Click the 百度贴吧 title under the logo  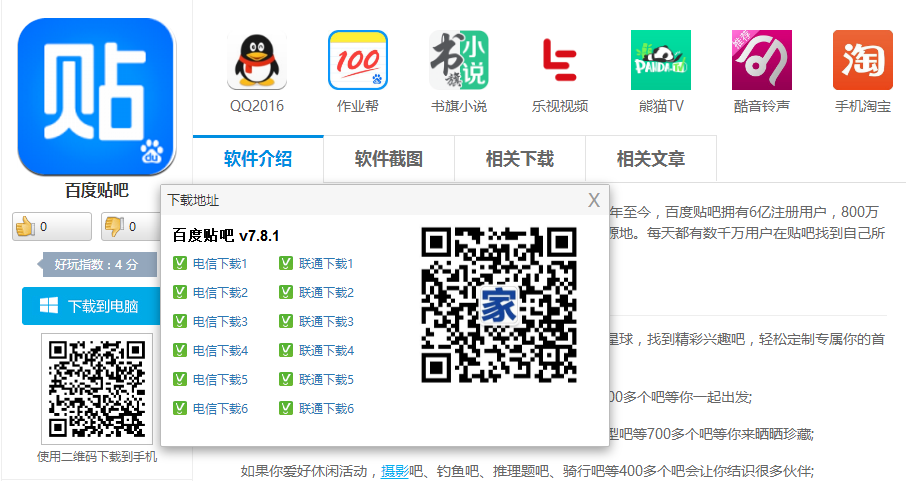coord(96,191)
